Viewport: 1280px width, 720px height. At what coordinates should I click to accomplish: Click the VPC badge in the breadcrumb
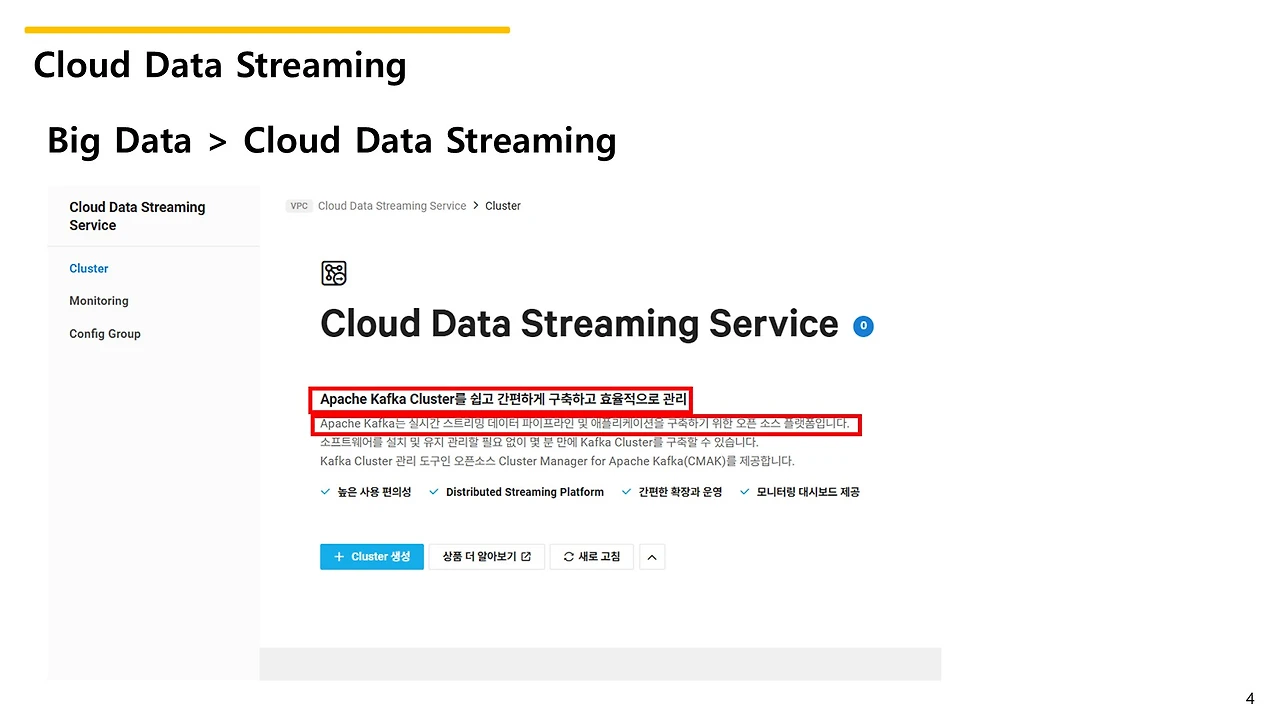pyautogui.click(x=299, y=206)
